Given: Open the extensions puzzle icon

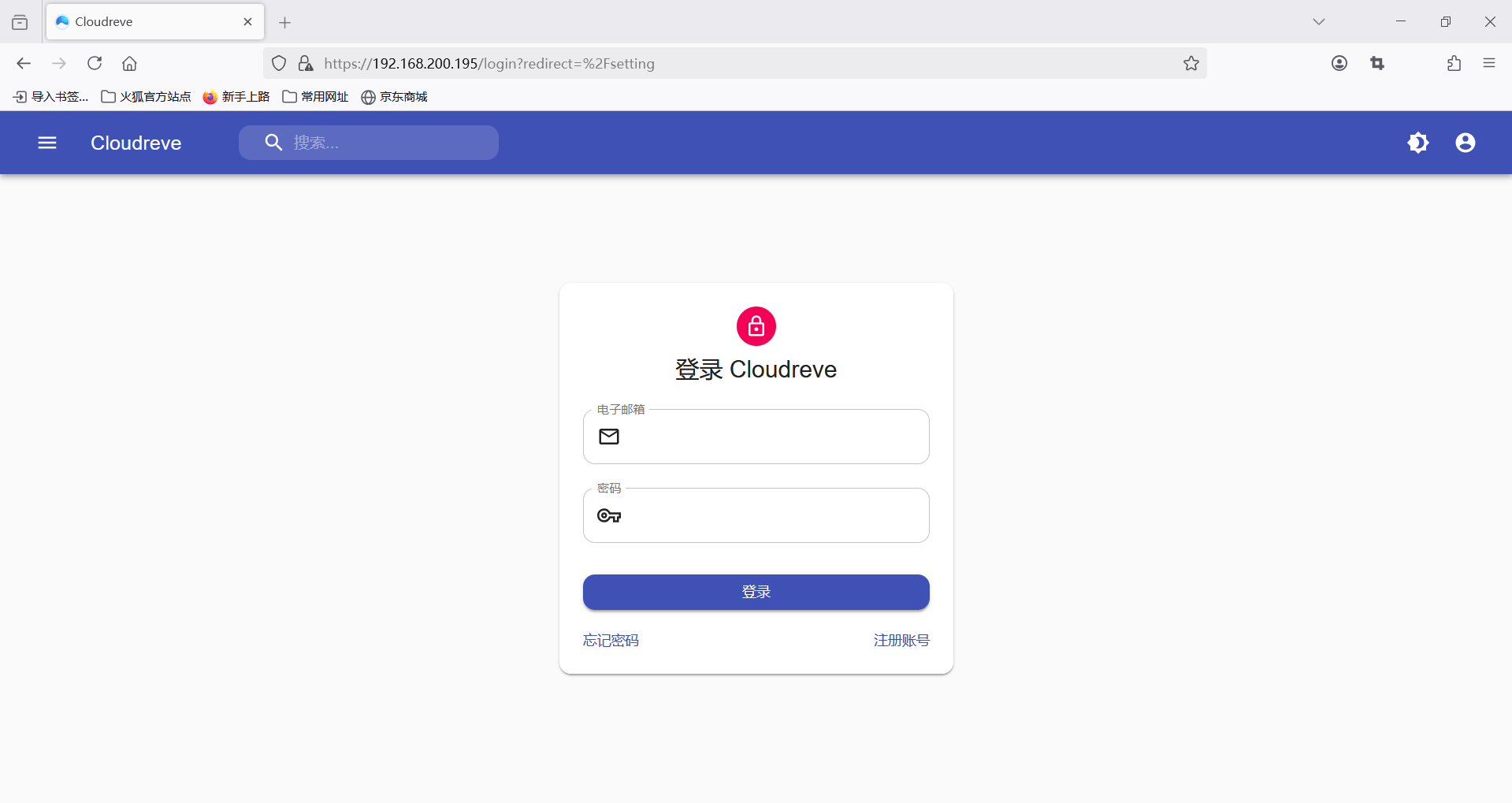Looking at the screenshot, I should pos(1454,63).
